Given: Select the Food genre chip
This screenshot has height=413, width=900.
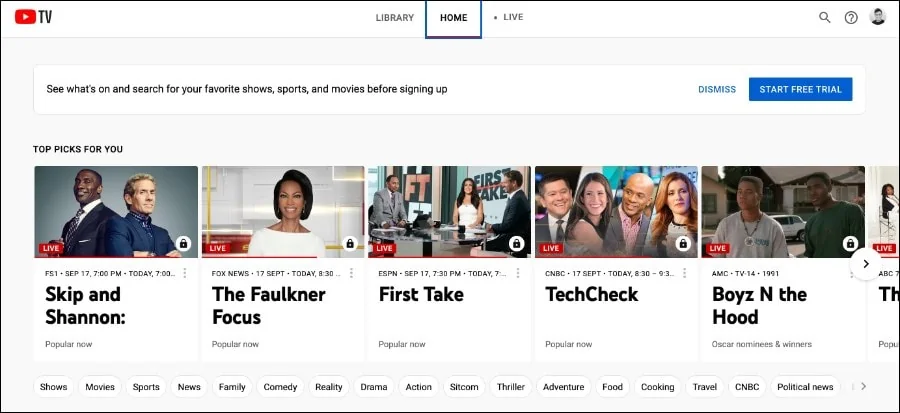Looking at the screenshot, I should coord(612,387).
